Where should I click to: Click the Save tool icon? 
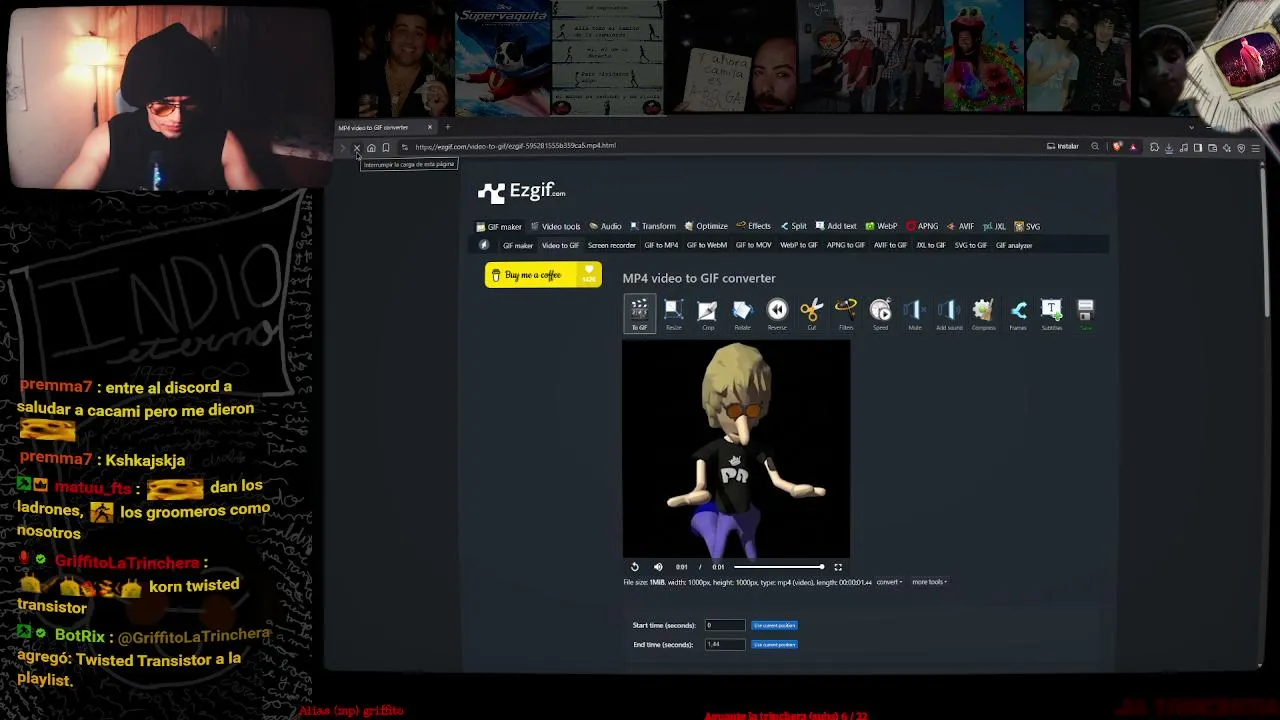click(x=1085, y=313)
